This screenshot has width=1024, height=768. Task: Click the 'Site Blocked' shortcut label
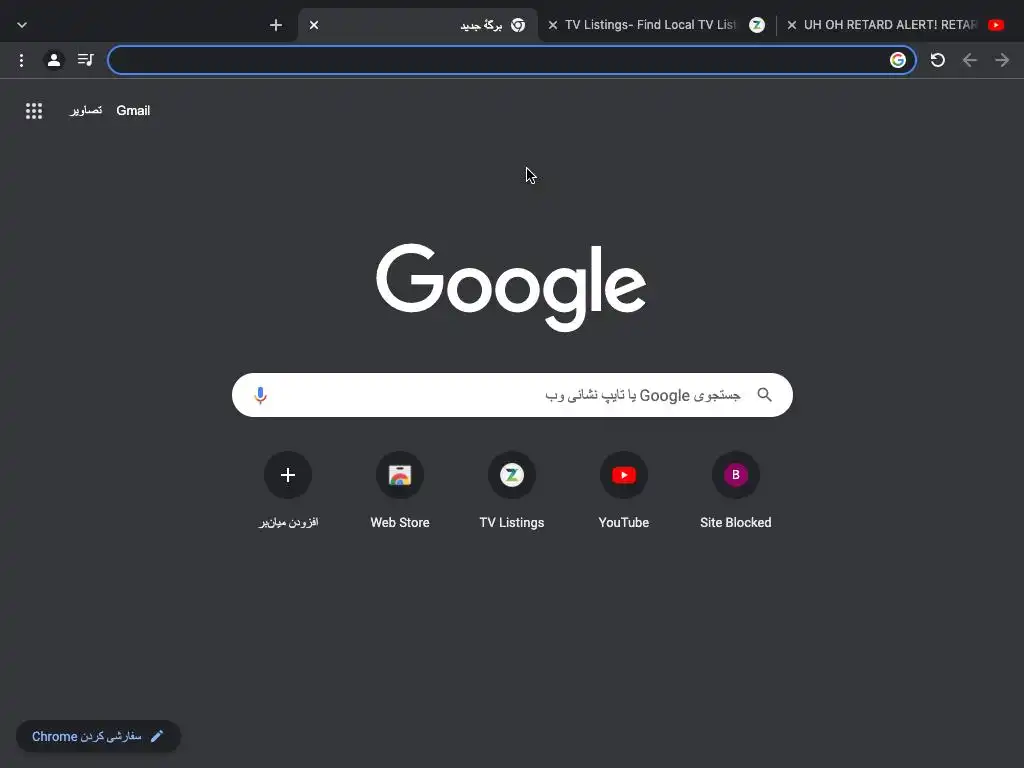pos(735,522)
